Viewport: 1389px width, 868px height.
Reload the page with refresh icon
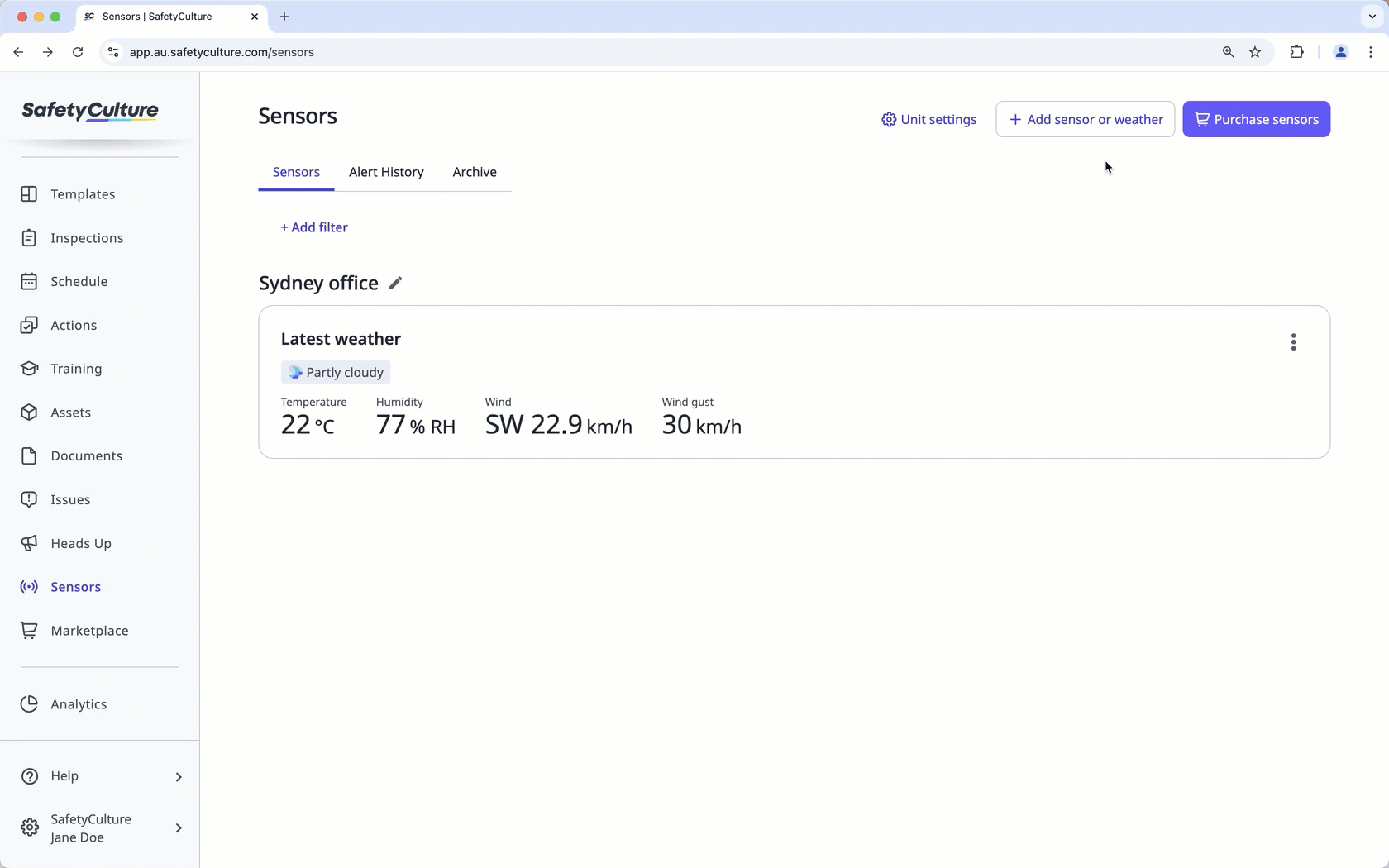78,52
